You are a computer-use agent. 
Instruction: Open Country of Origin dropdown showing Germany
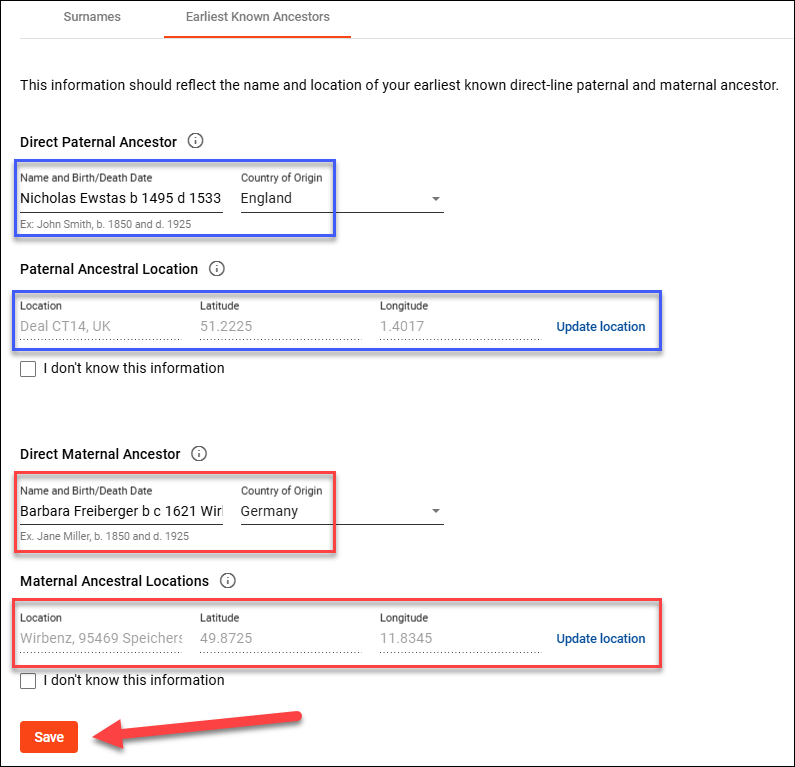click(x=341, y=510)
